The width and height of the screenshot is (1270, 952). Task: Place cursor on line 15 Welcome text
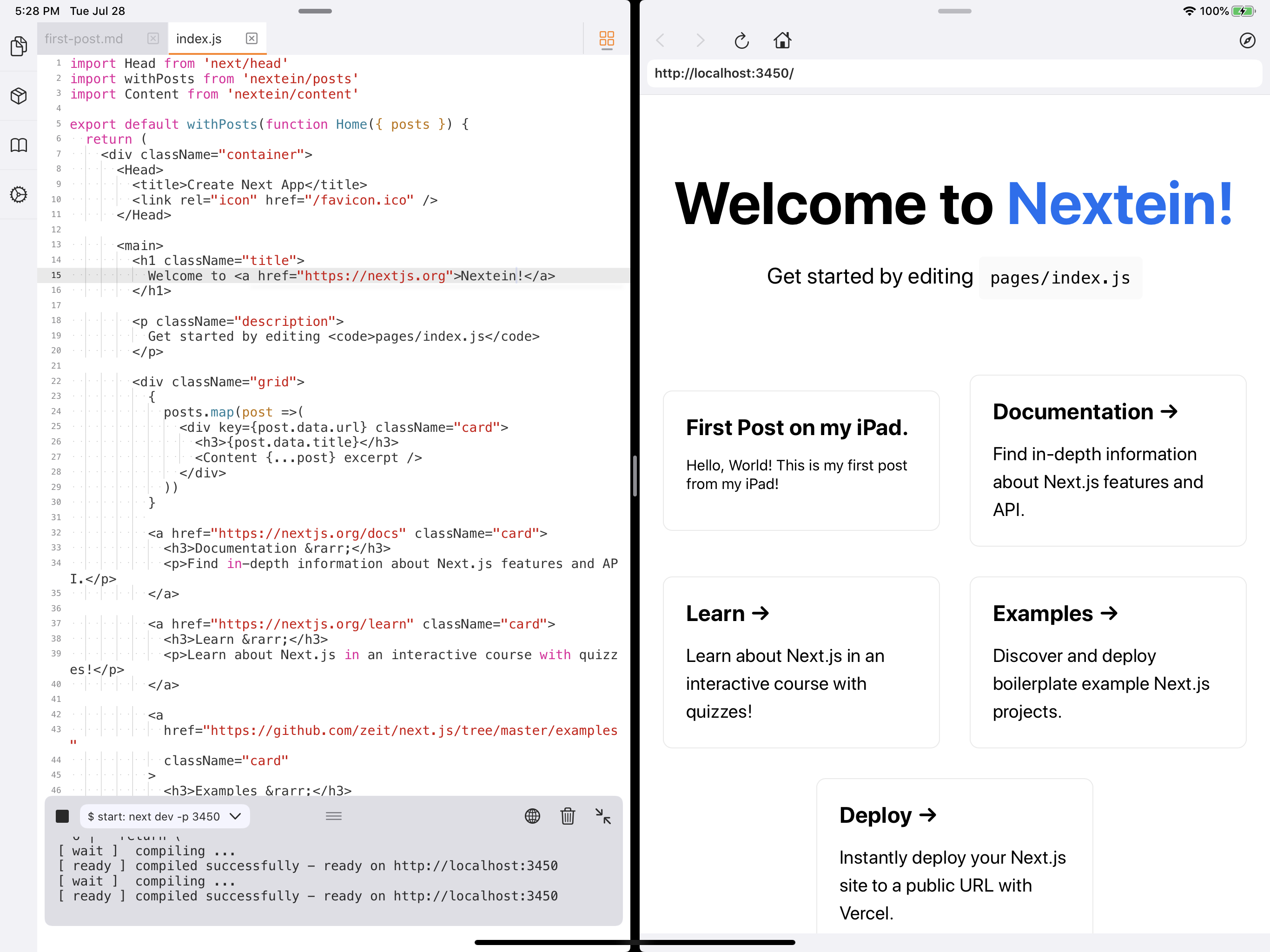[187, 276]
